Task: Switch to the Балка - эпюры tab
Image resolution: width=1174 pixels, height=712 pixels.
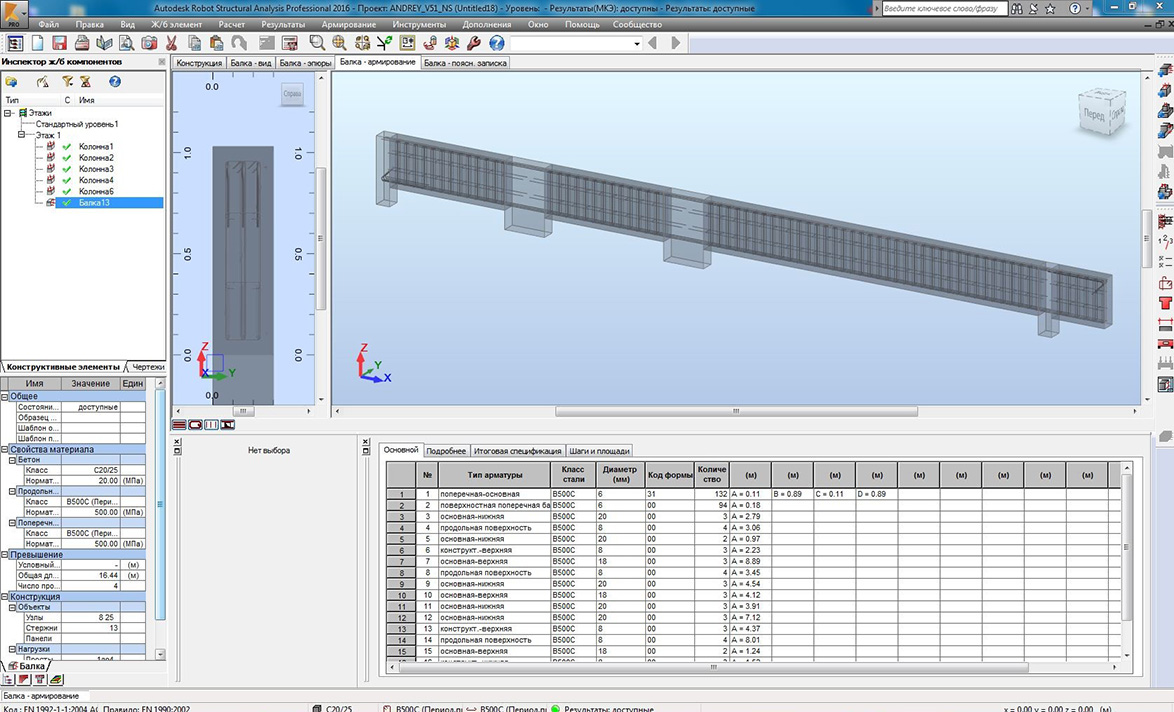Action: pos(305,63)
